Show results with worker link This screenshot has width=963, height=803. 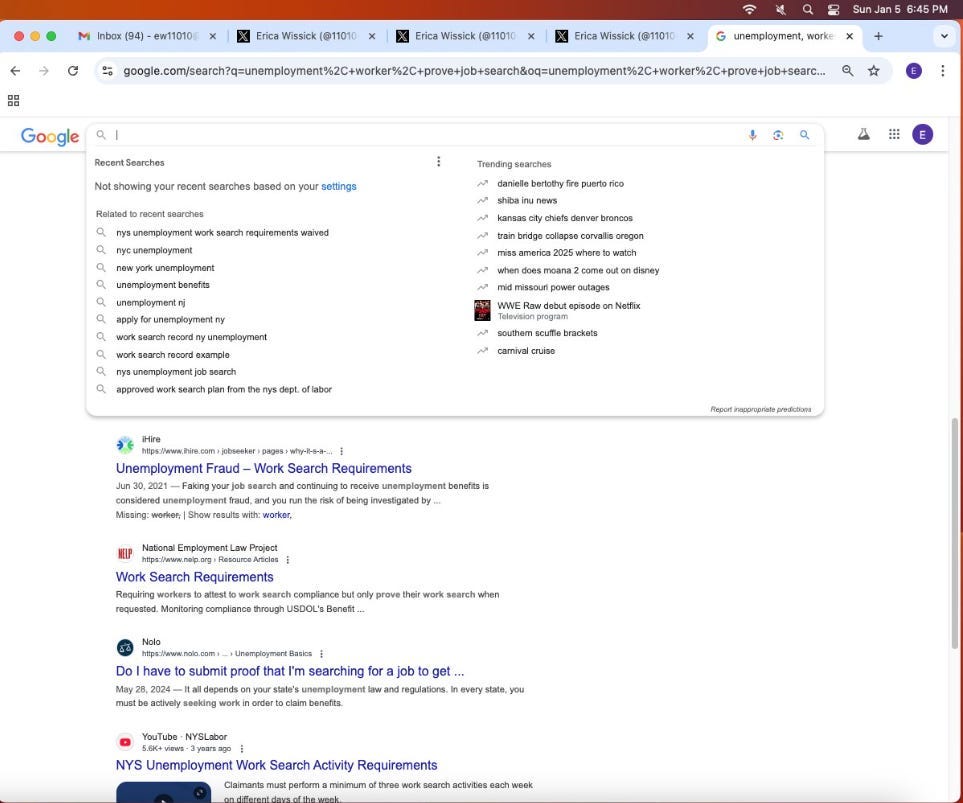click(x=277, y=515)
